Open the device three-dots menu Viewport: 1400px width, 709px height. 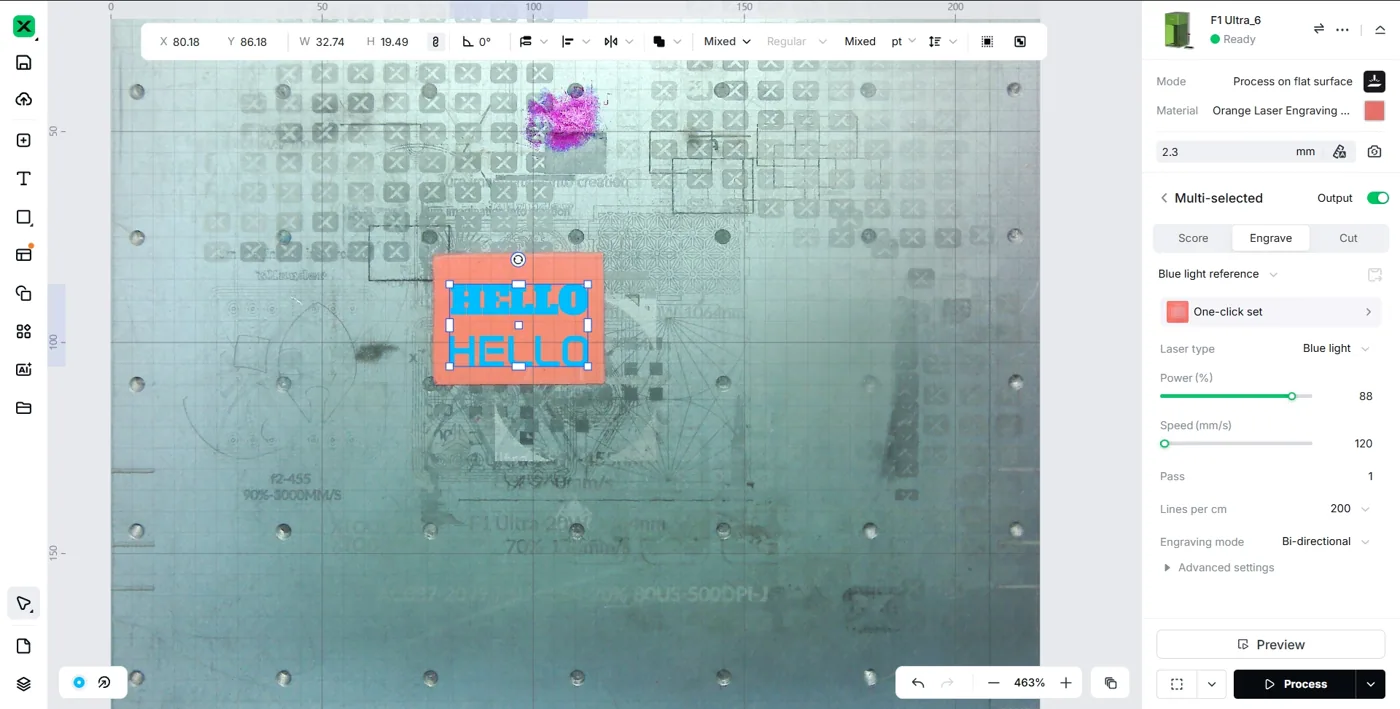pos(1343,29)
